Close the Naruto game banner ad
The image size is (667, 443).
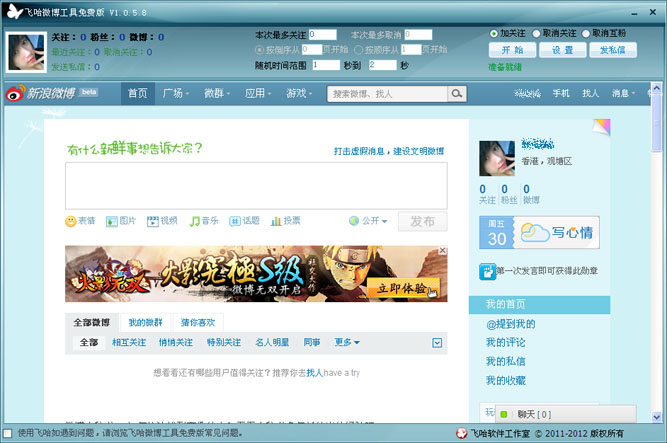tap(442, 250)
